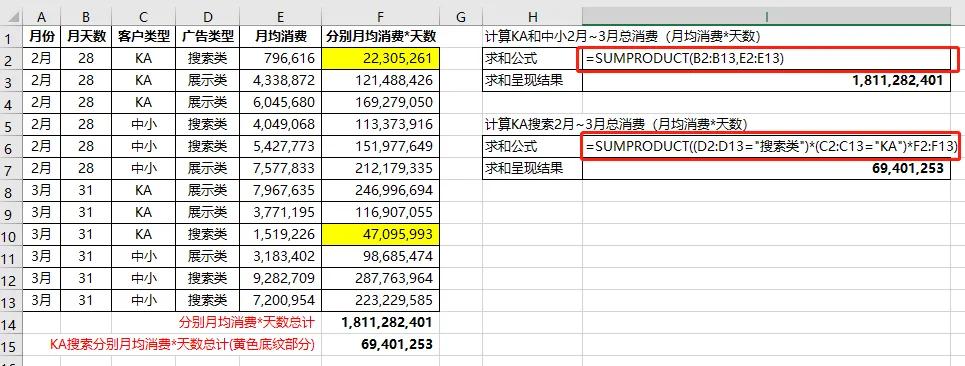Select cell showing 169,279,050

380,102
